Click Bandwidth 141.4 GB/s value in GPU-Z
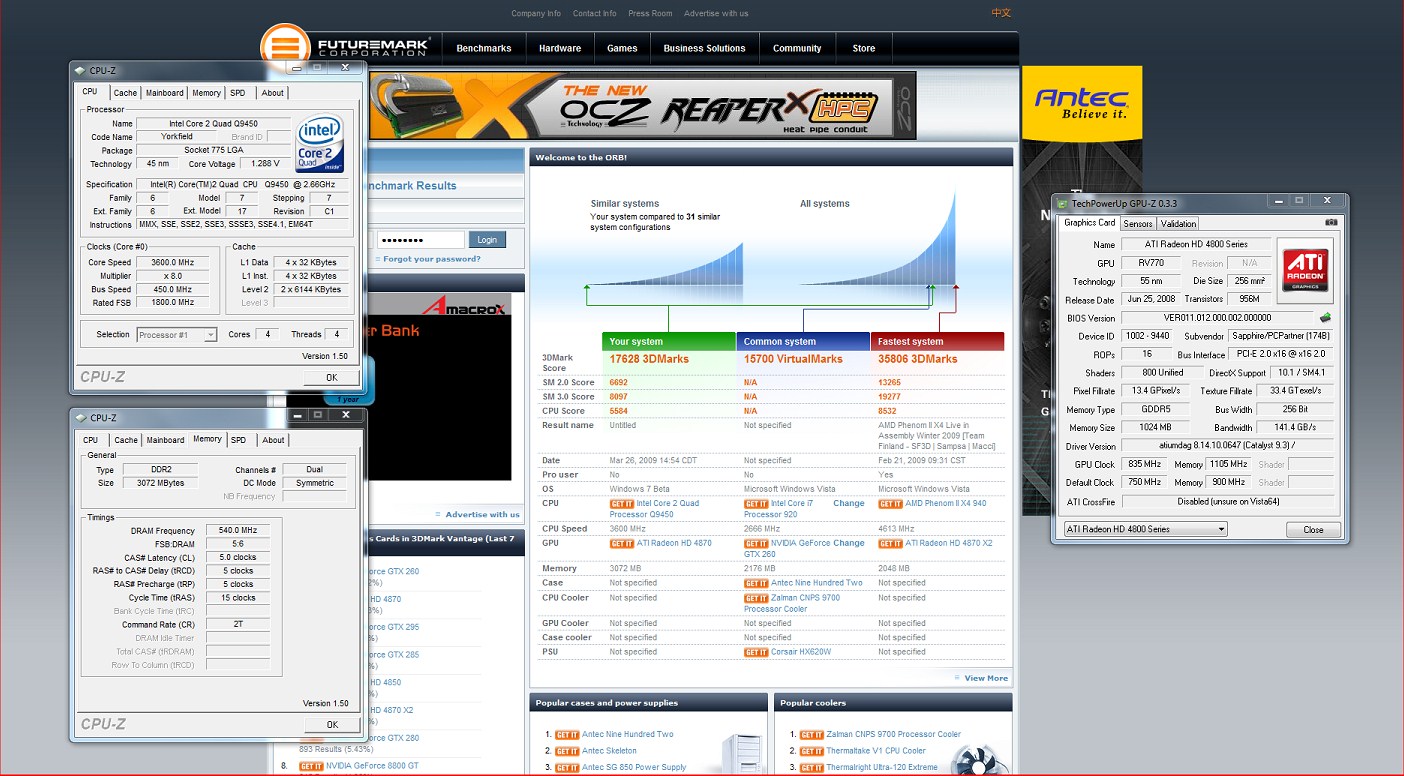The width and height of the screenshot is (1404, 776). click(1296, 428)
